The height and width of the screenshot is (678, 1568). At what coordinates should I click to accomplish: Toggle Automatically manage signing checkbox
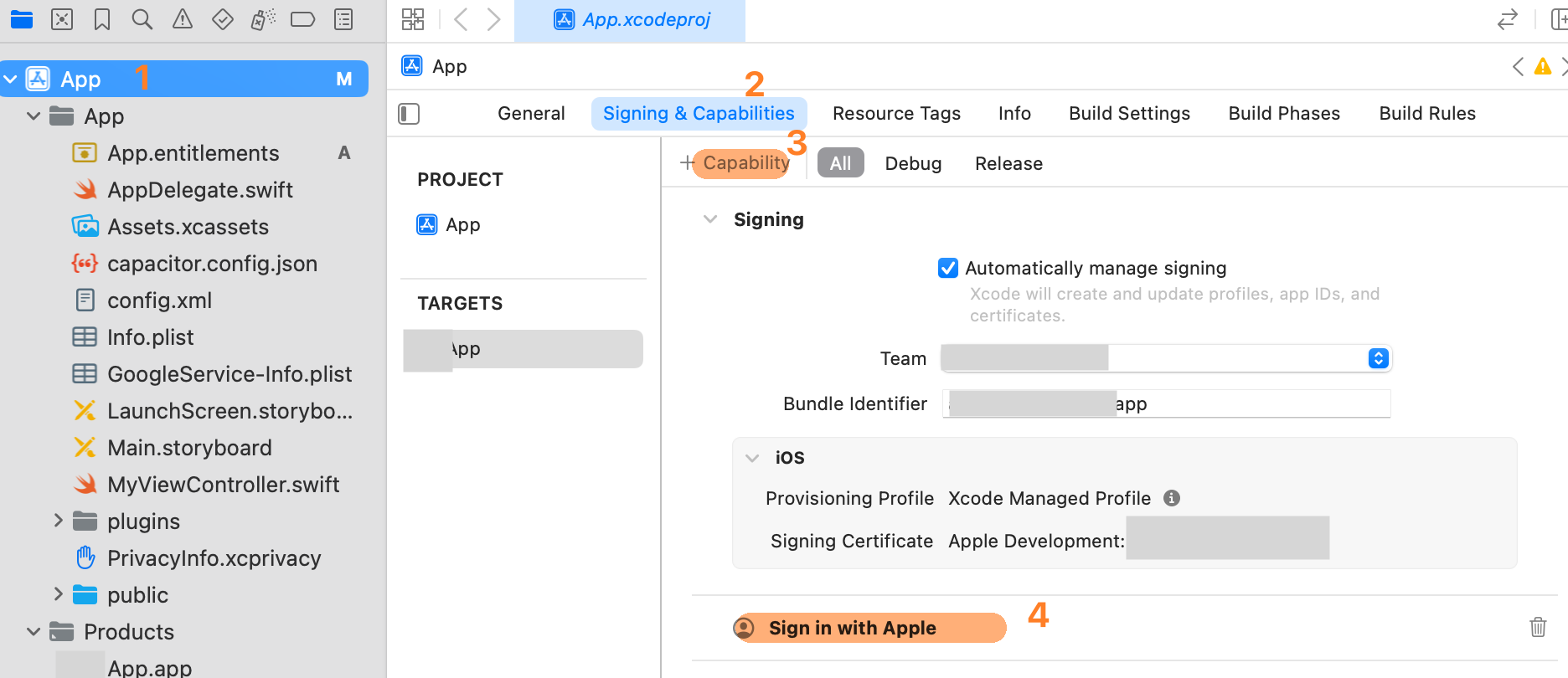coord(948,268)
